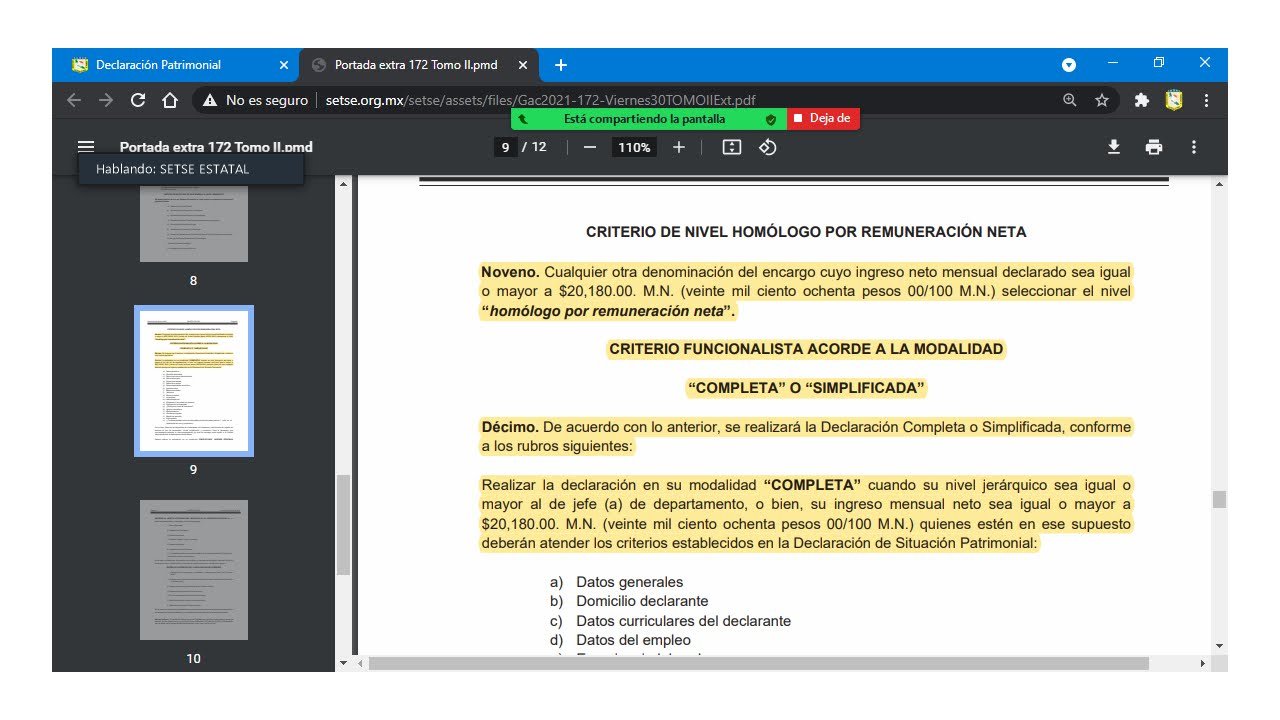This screenshot has height=720, width=1280.
Task: Select the Portada extra 172 Tomo II.pmd tab
Action: click(x=418, y=65)
